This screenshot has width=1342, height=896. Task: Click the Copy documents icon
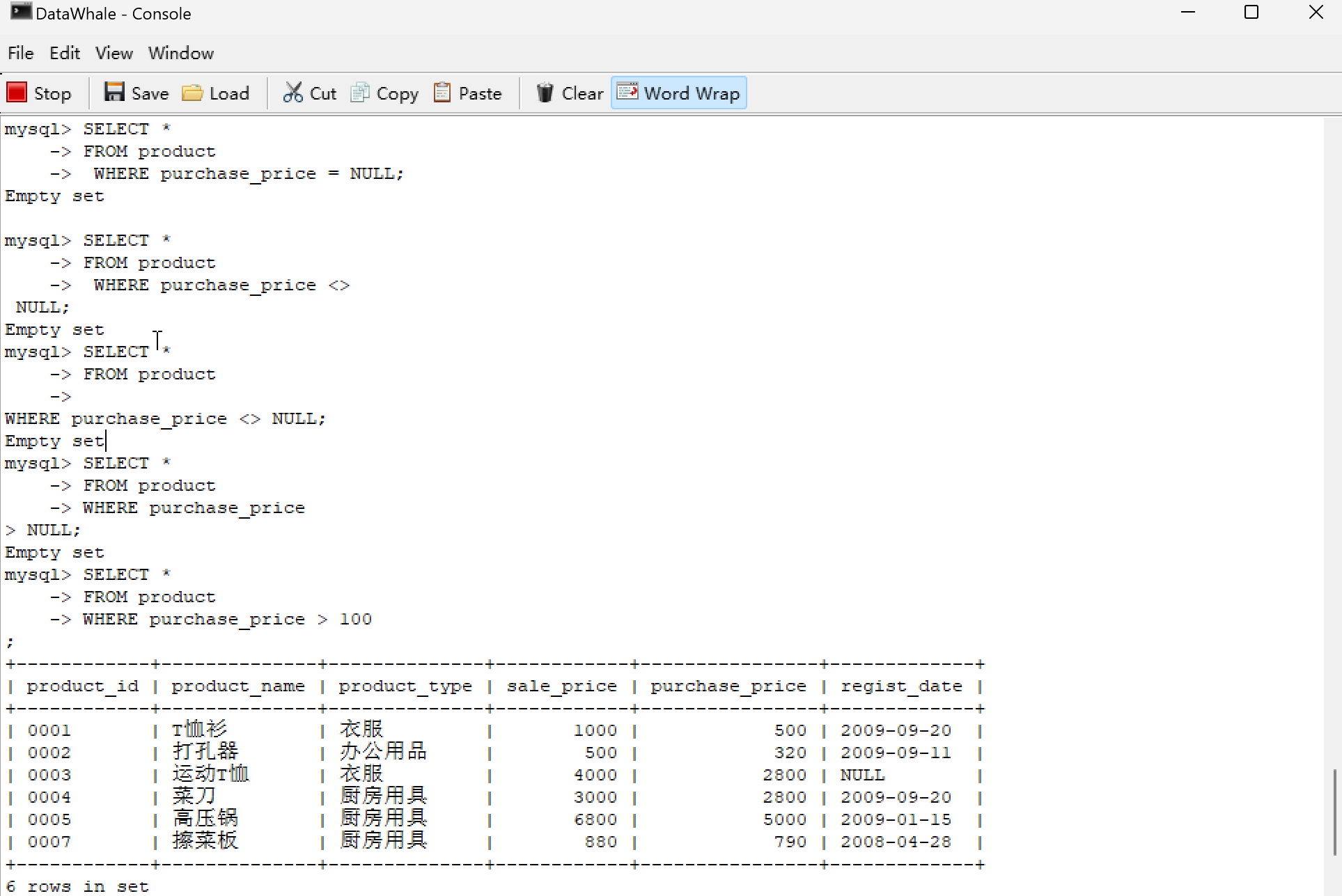[359, 93]
